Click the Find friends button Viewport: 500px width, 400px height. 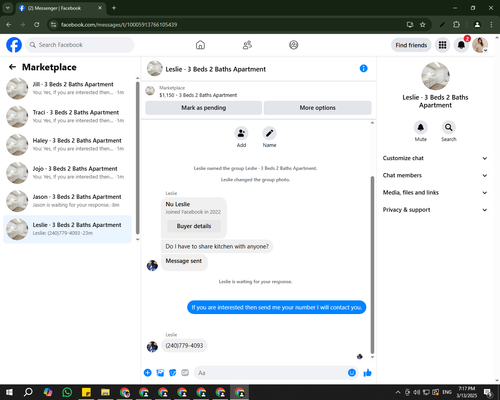click(411, 45)
